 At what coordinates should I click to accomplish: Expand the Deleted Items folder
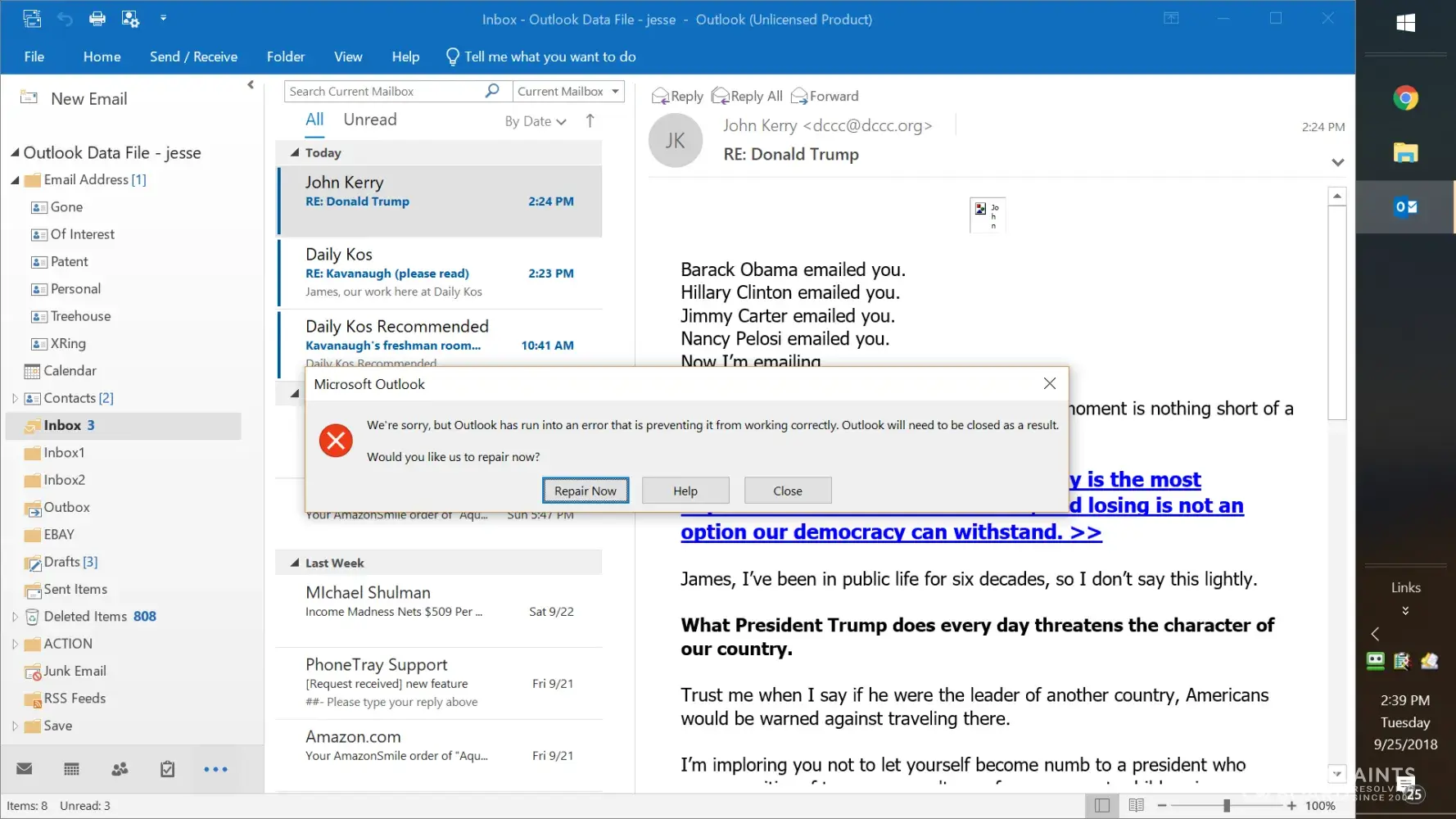click(x=15, y=617)
